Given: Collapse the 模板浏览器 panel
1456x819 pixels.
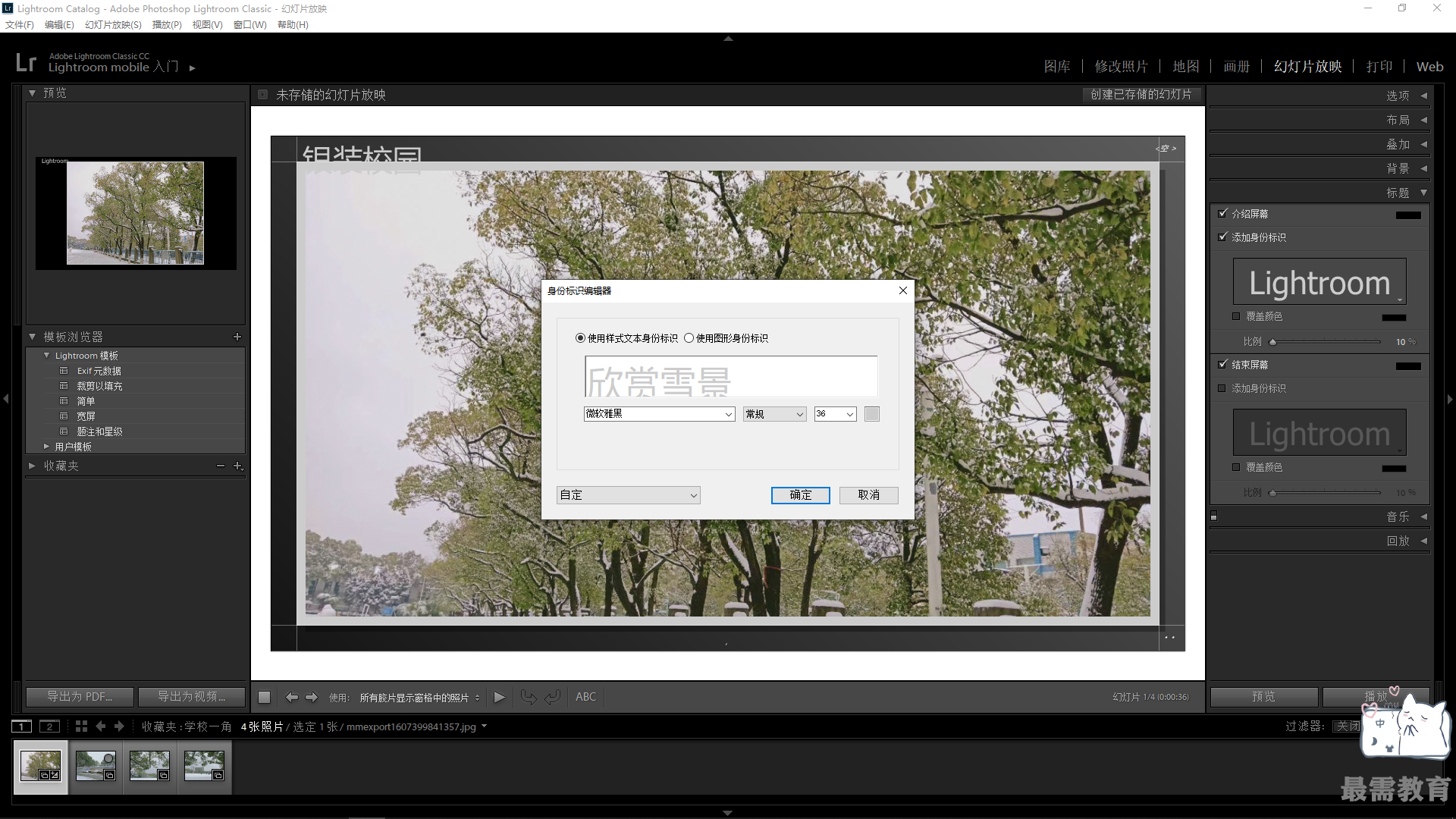Looking at the screenshot, I should pyautogui.click(x=32, y=337).
